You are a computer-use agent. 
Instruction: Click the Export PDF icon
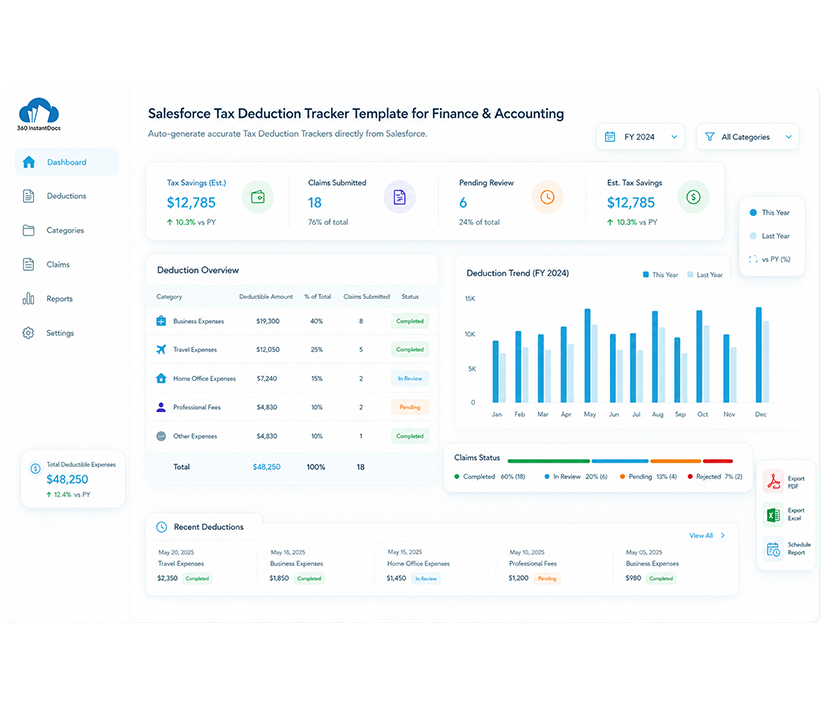click(773, 482)
